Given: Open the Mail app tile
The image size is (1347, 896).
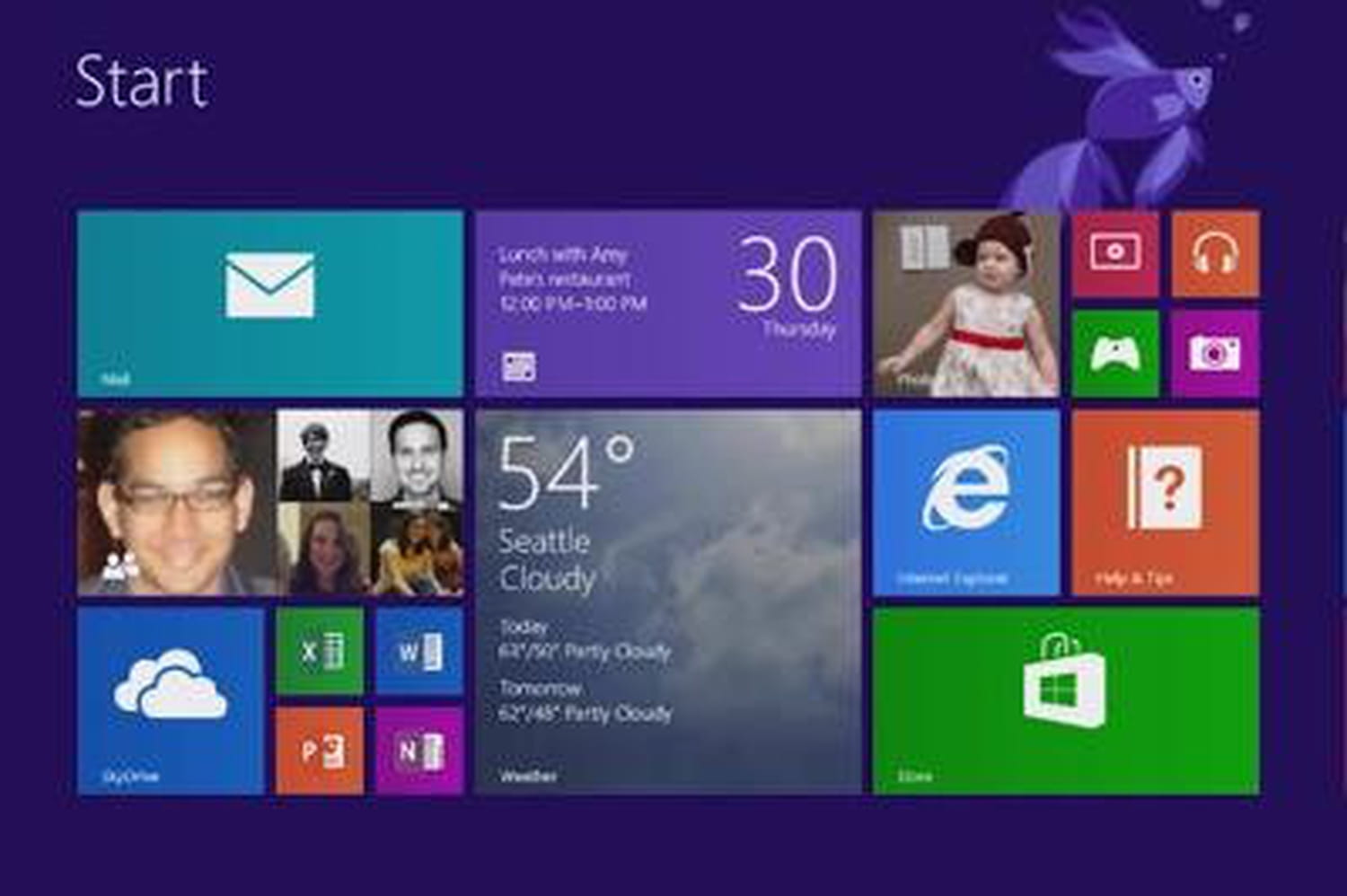Looking at the screenshot, I should (269, 303).
